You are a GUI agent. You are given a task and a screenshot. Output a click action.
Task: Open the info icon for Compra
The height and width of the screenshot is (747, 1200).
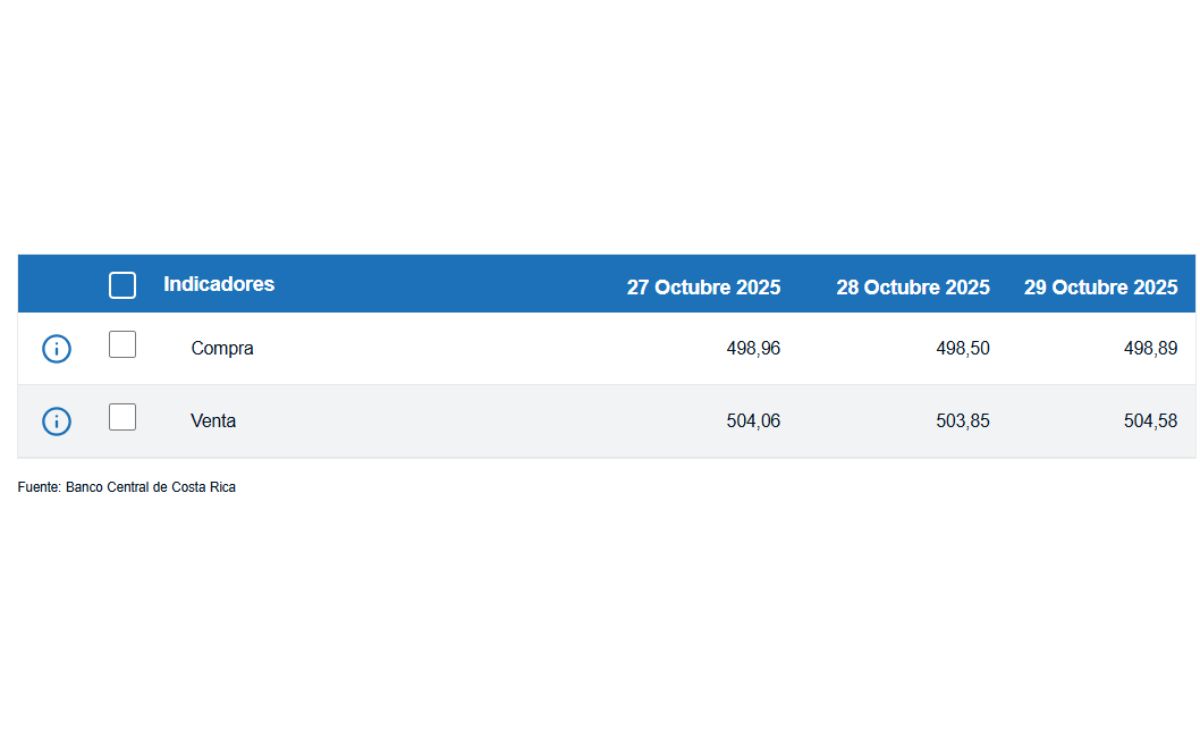coord(57,349)
